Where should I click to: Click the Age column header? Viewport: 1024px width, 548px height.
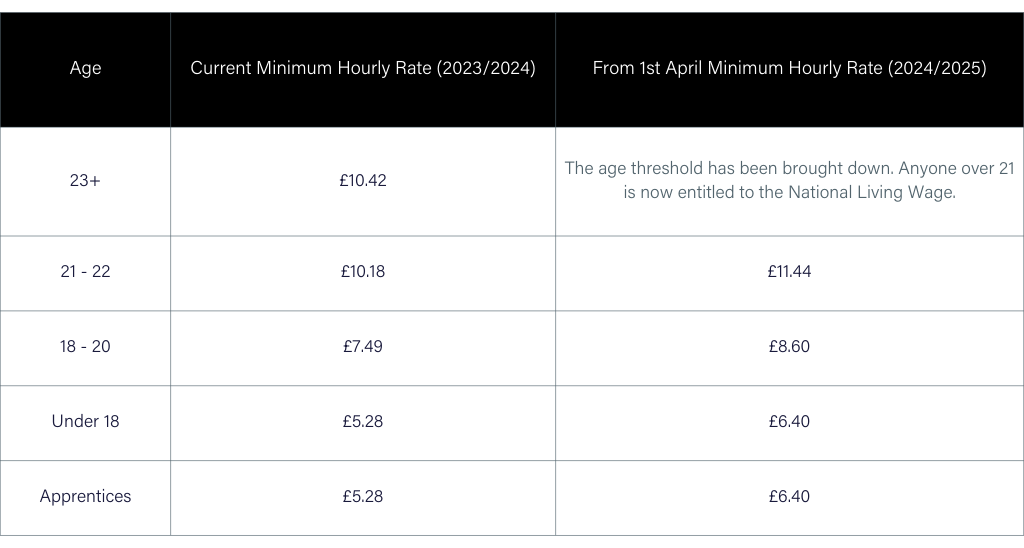pos(85,69)
